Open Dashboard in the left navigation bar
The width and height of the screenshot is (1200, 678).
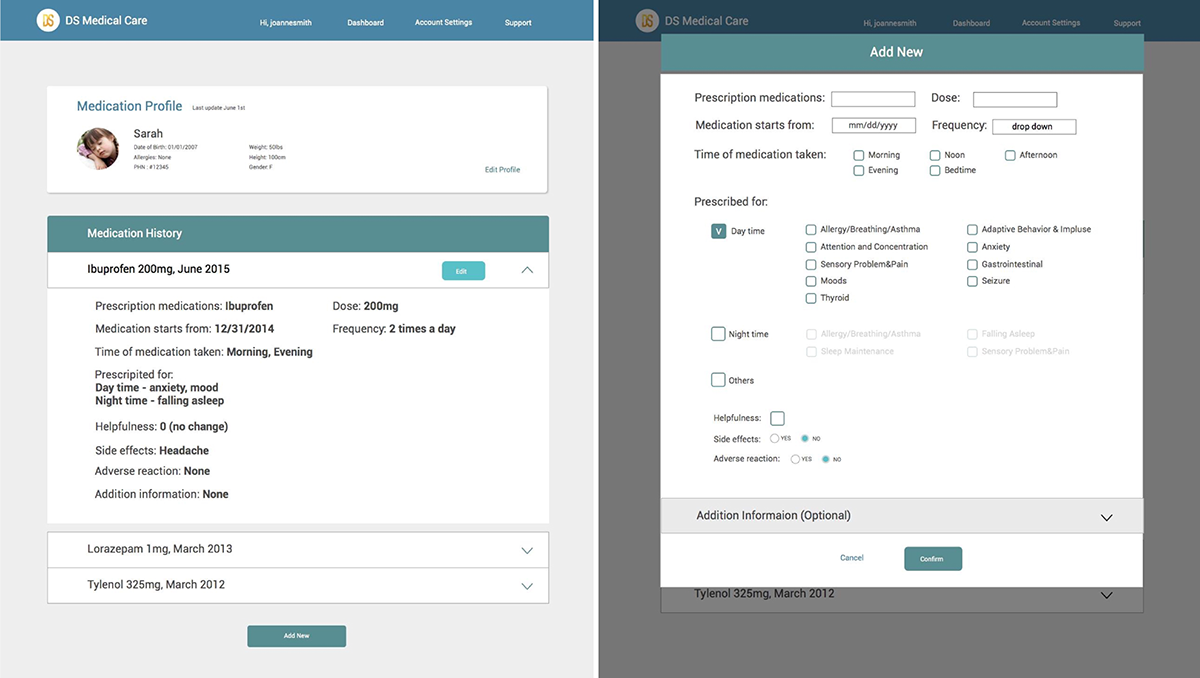pyautogui.click(x=365, y=23)
